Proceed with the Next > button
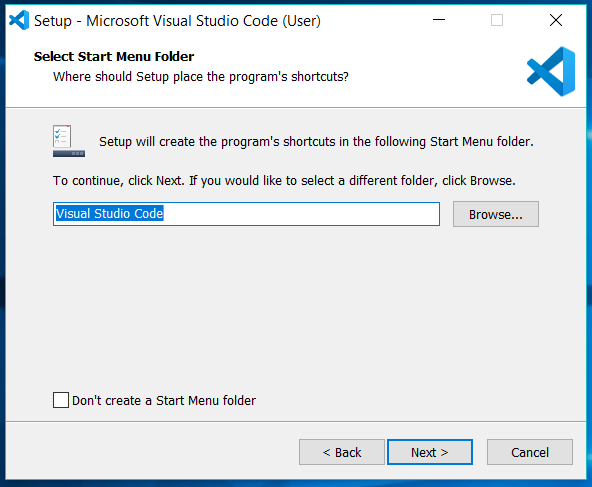The height and width of the screenshot is (487, 592). coord(430,452)
